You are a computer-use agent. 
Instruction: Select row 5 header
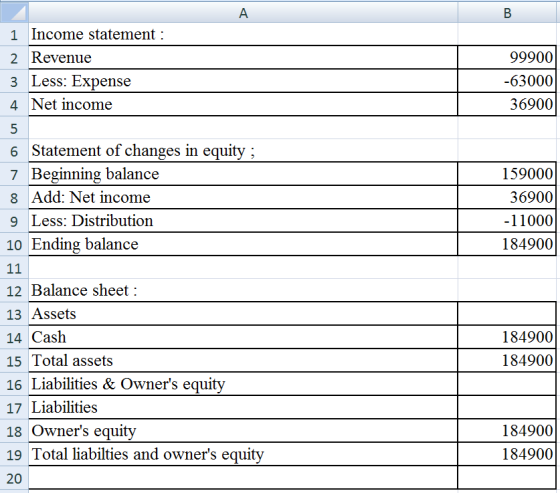pos(14,128)
